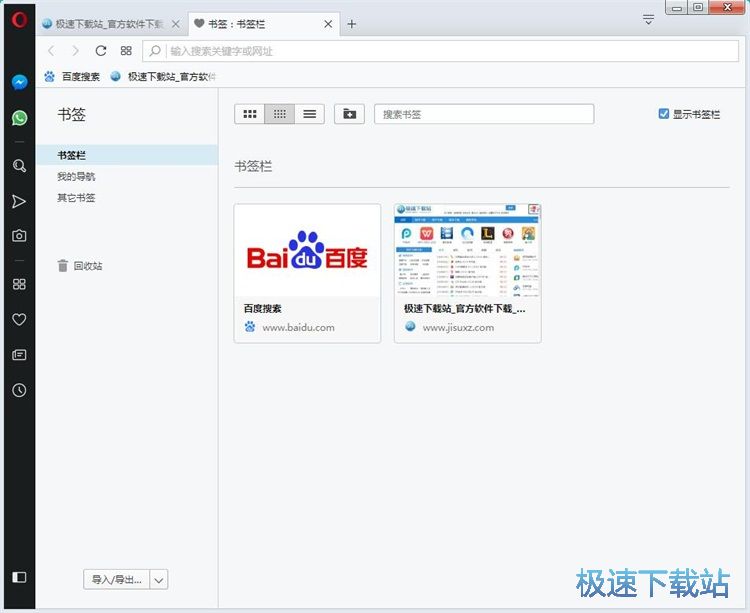Close the 极速下载站 tab
The height and width of the screenshot is (613, 750).
[x=176, y=24]
